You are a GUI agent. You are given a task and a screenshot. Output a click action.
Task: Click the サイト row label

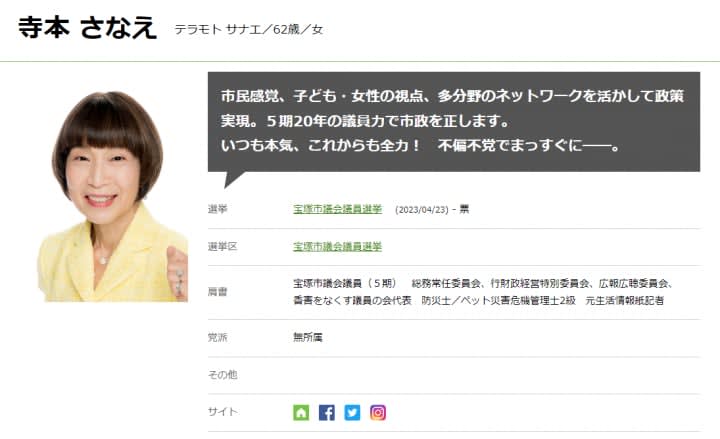(222, 411)
